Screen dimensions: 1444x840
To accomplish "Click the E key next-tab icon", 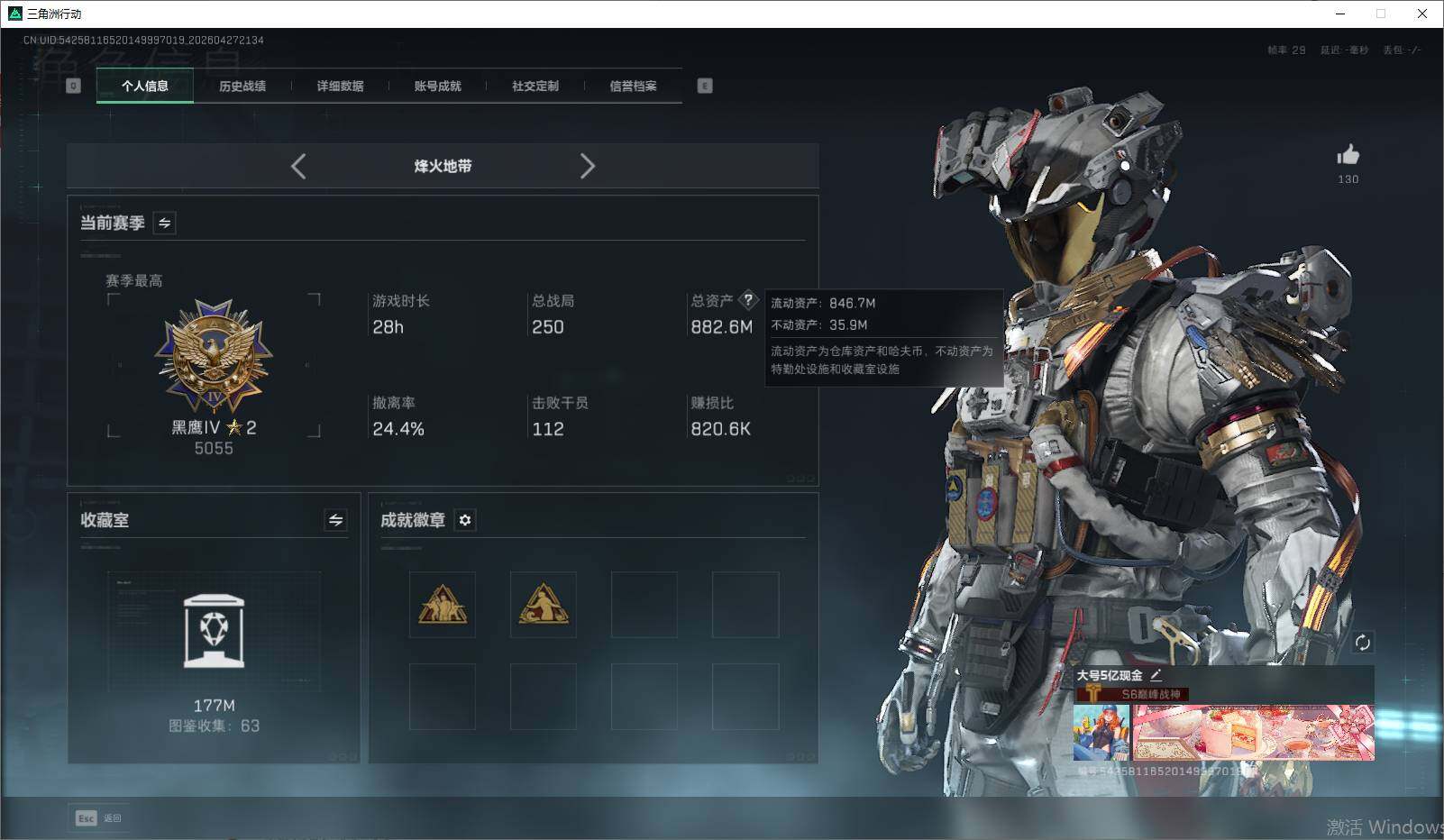I will click(705, 86).
